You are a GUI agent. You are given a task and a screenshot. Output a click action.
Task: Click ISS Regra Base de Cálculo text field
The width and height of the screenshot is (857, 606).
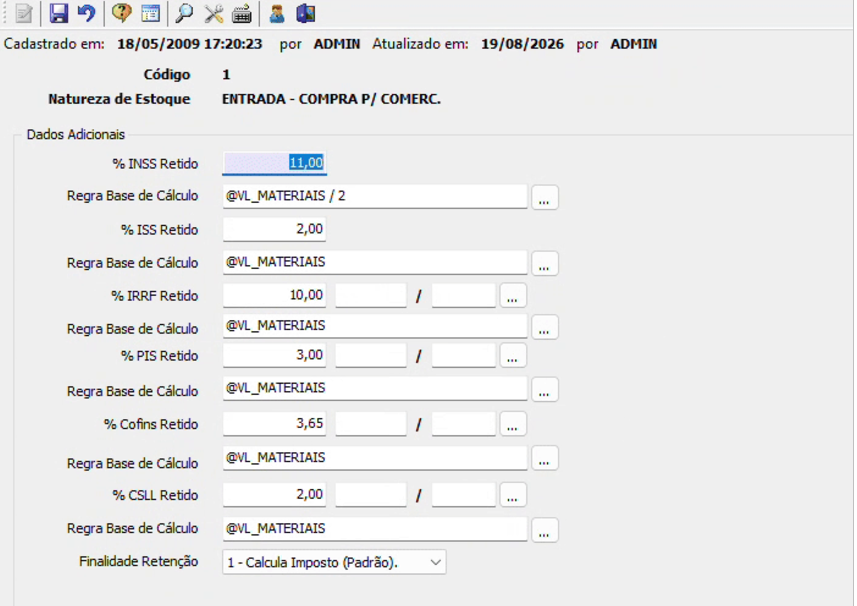[x=375, y=262]
